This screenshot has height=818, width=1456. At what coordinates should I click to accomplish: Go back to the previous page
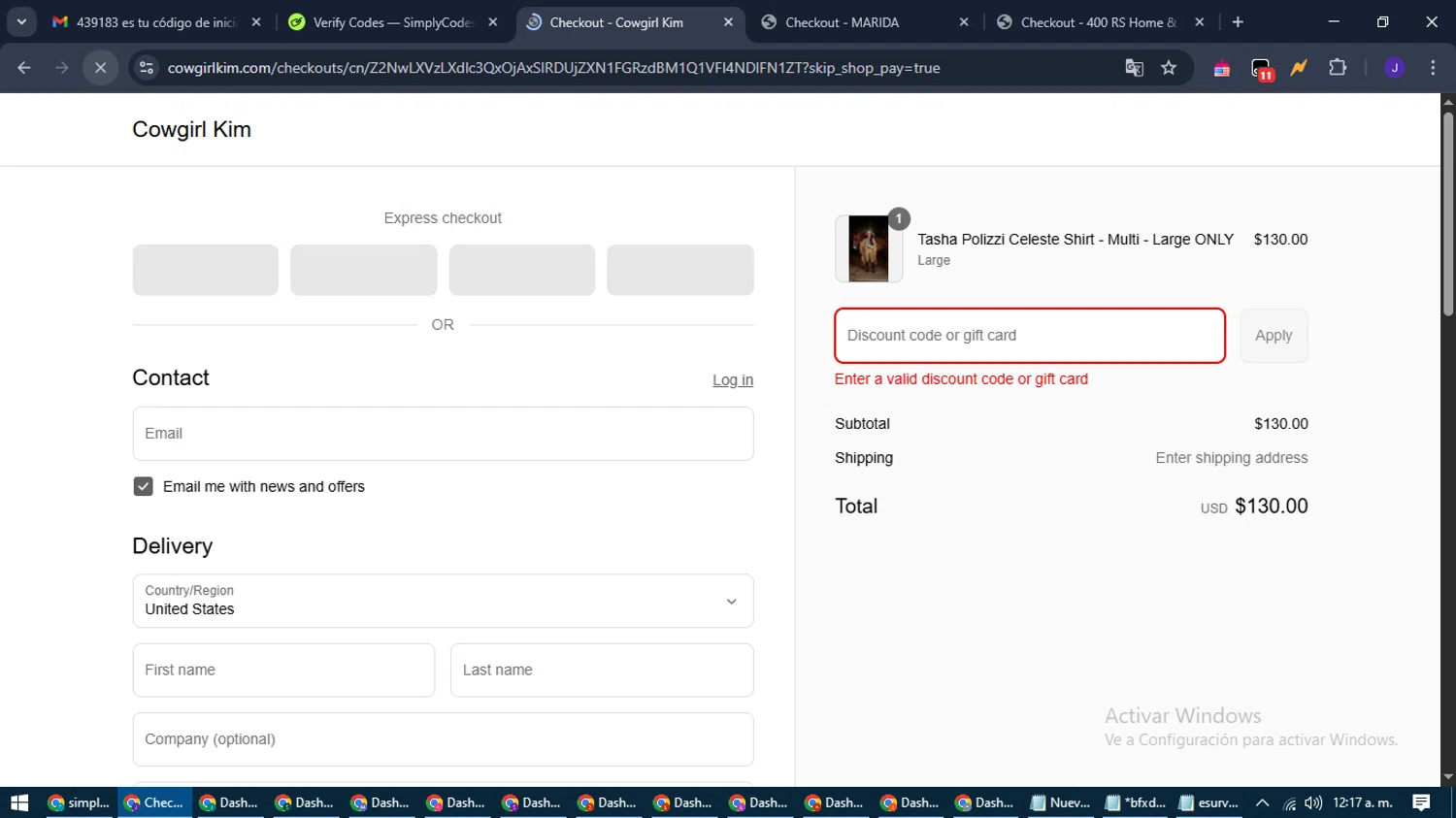(24, 68)
